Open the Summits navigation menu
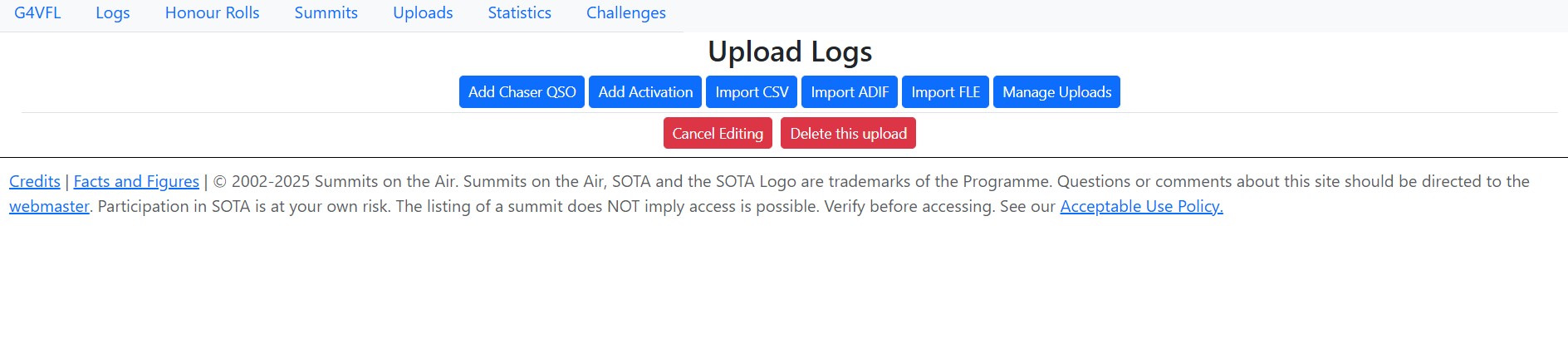1568x339 pixels. point(326,13)
